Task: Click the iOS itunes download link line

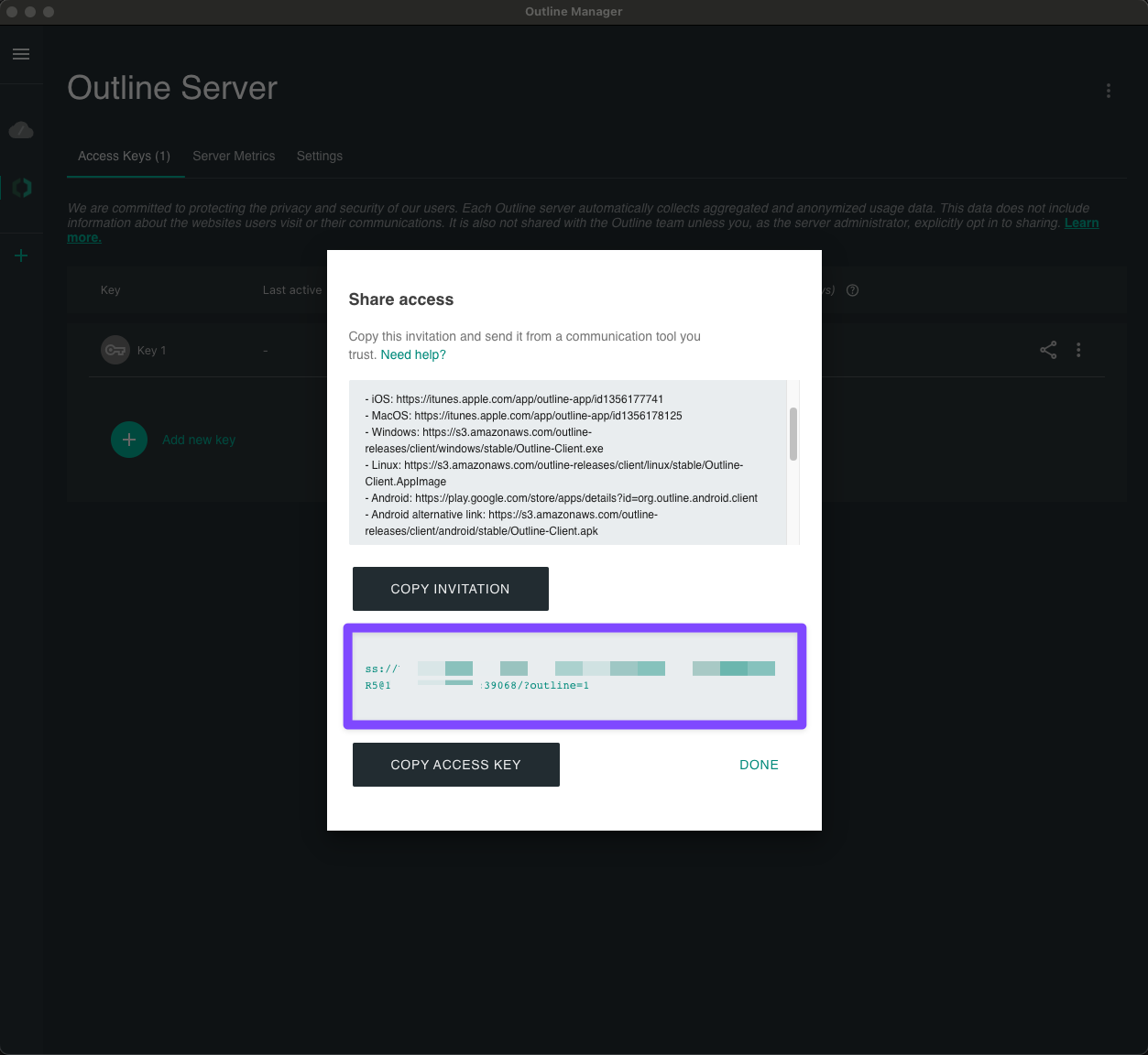Action: (x=514, y=399)
